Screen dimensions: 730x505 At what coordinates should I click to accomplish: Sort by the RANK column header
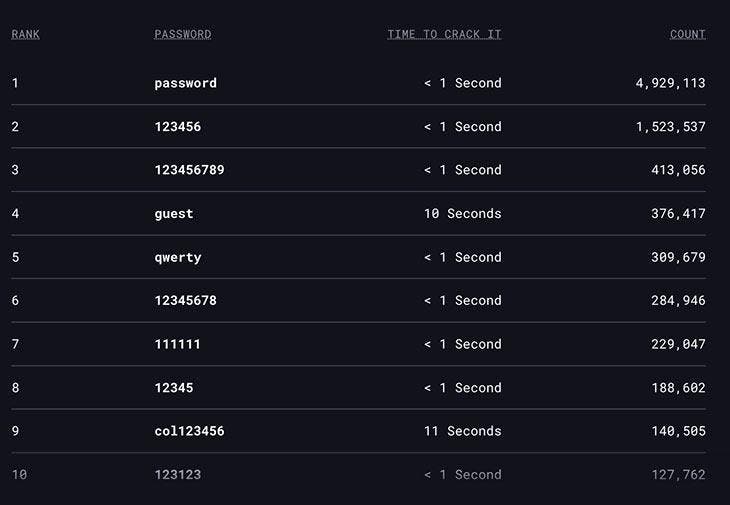click(x=26, y=34)
